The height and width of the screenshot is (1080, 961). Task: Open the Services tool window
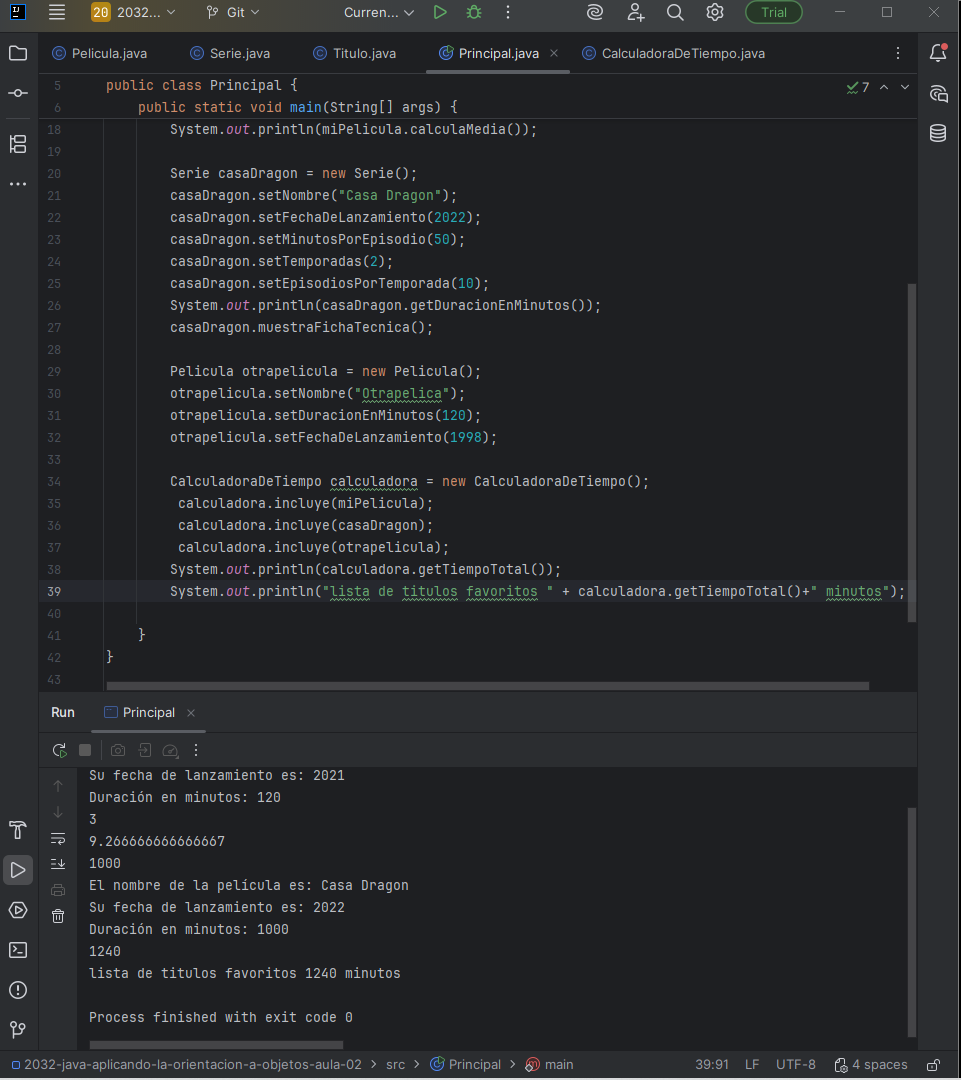tap(18, 910)
